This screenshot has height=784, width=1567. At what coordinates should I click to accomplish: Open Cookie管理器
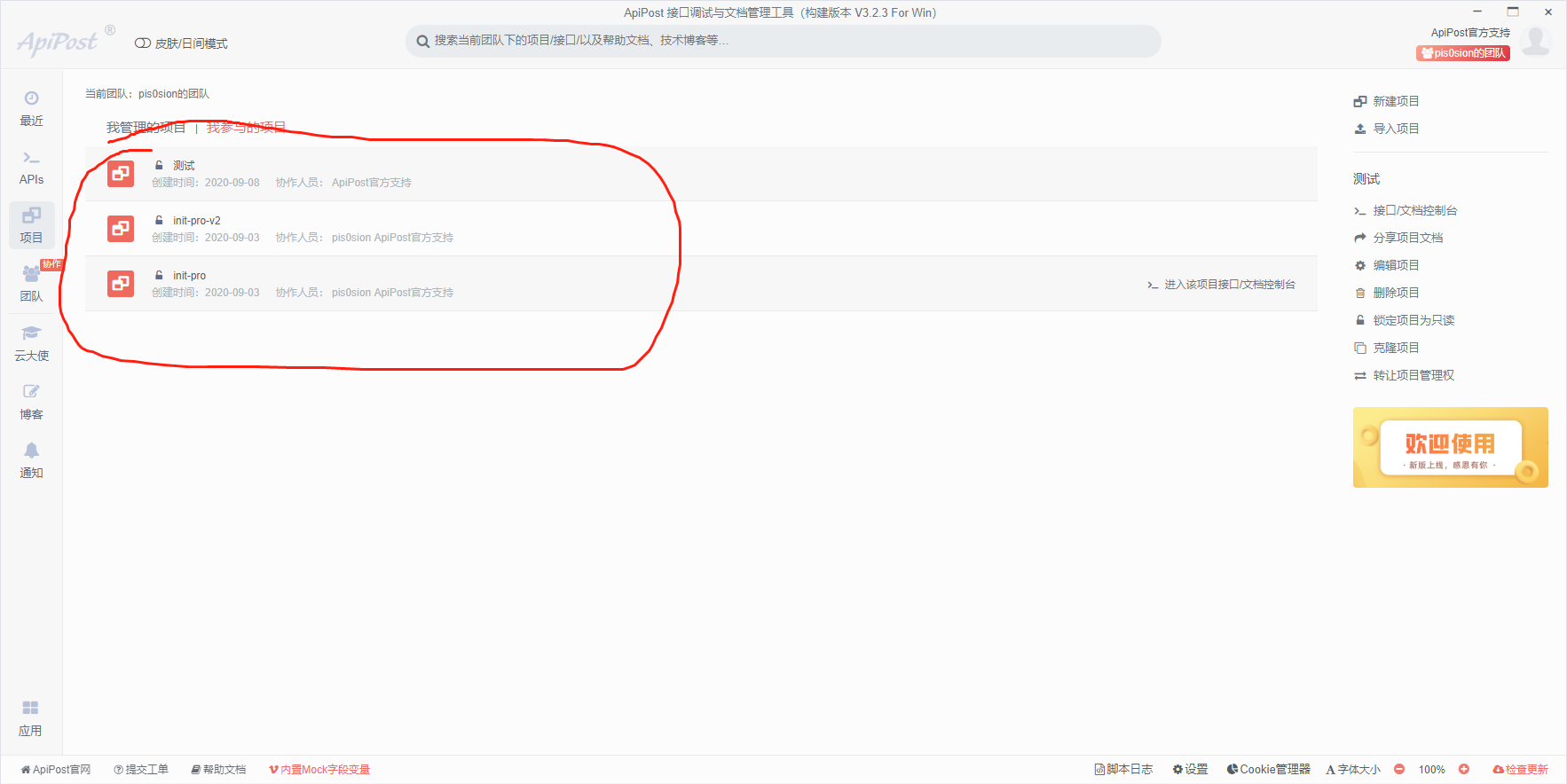point(1269,770)
